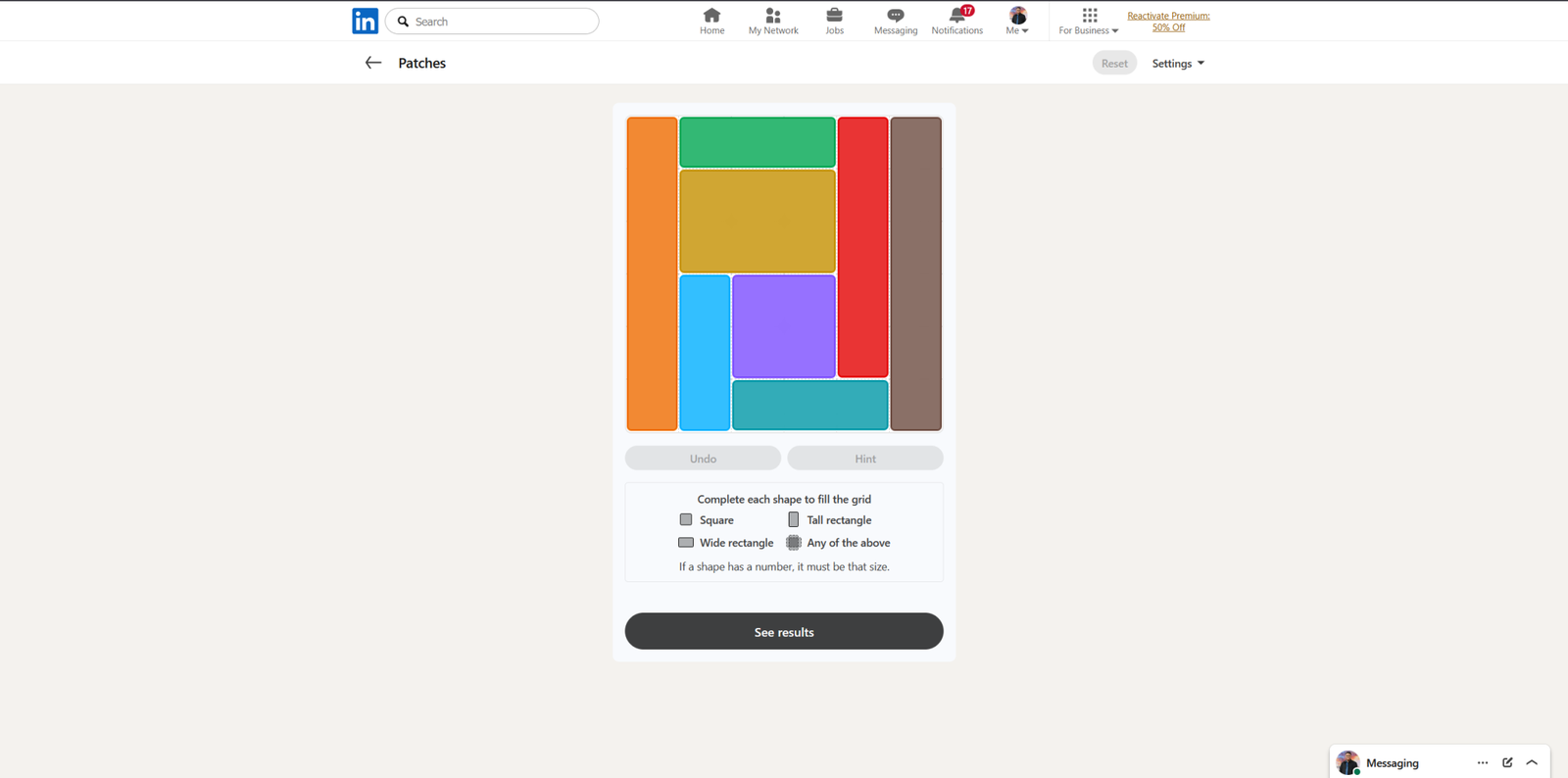Click the Undo button
Viewport: 1568px width, 778px height.
(x=703, y=459)
